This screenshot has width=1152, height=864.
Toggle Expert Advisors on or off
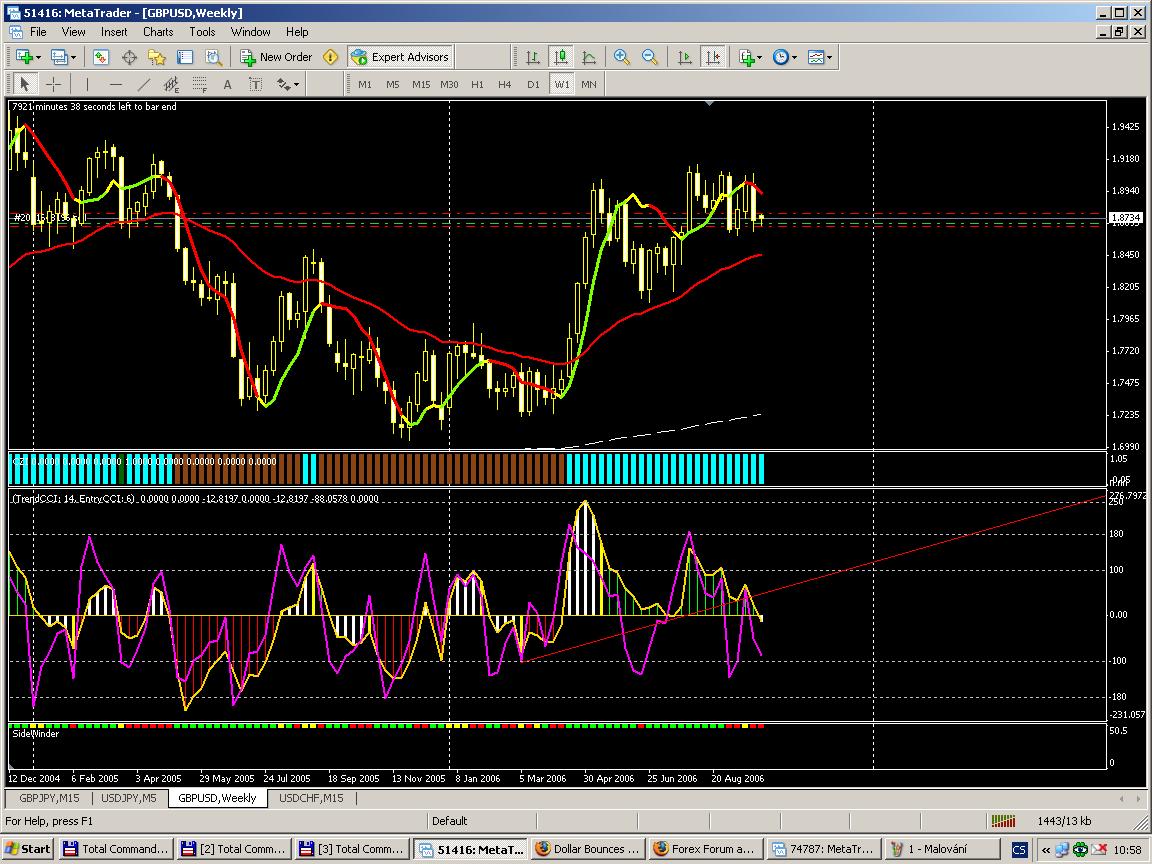tap(401, 57)
